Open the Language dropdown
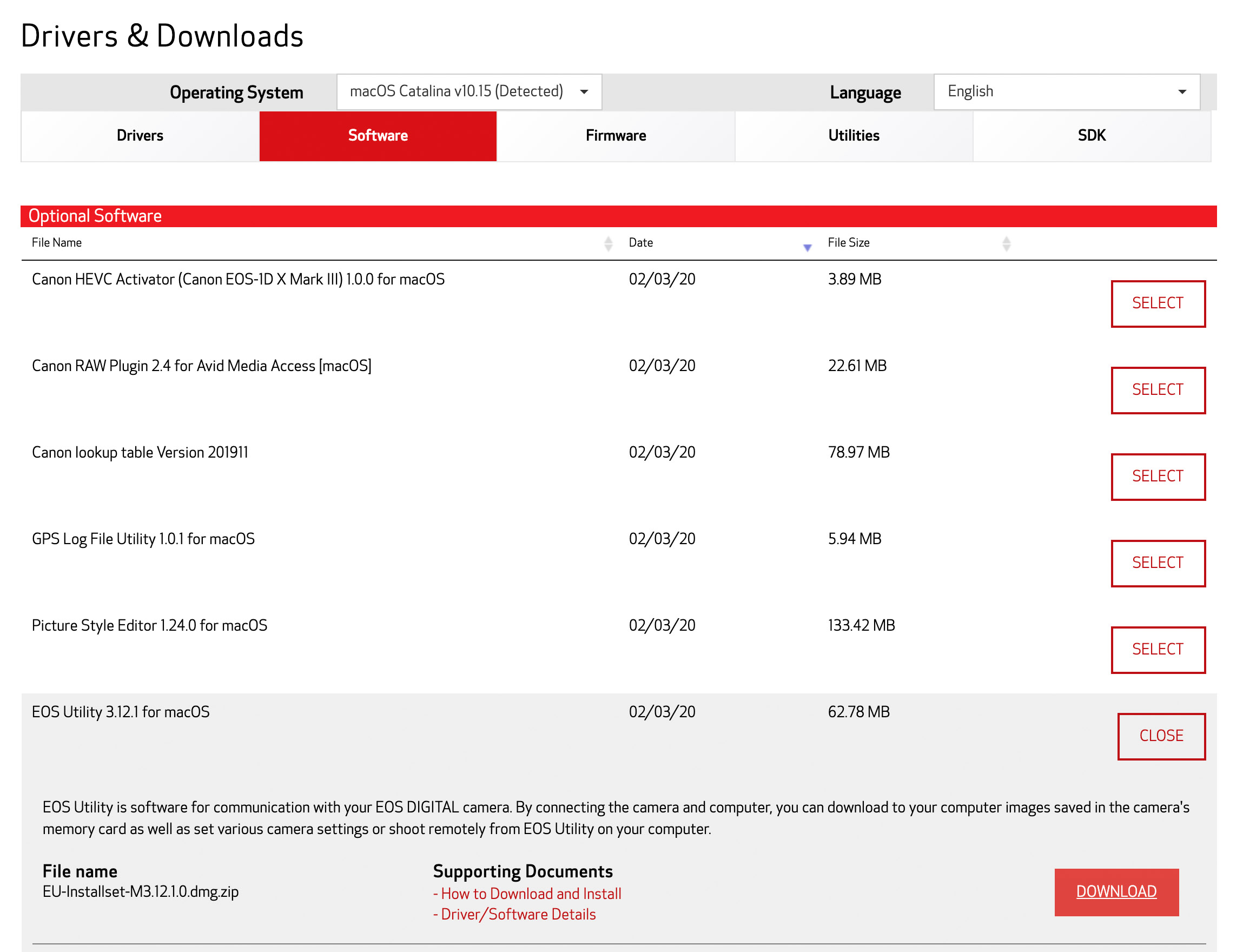The image size is (1243, 952). coord(1066,92)
